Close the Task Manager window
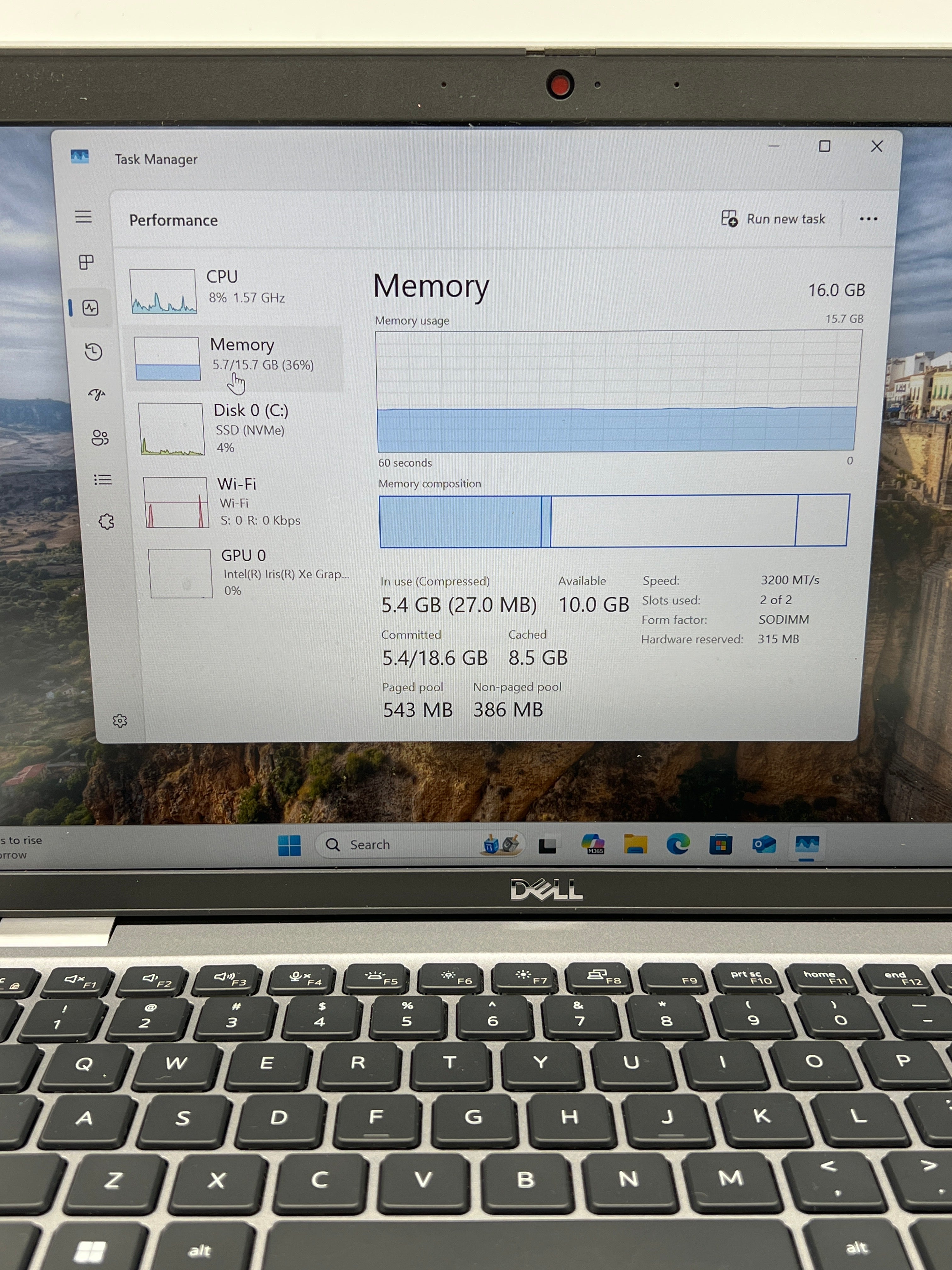Image resolution: width=952 pixels, height=1270 pixels. tap(877, 146)
